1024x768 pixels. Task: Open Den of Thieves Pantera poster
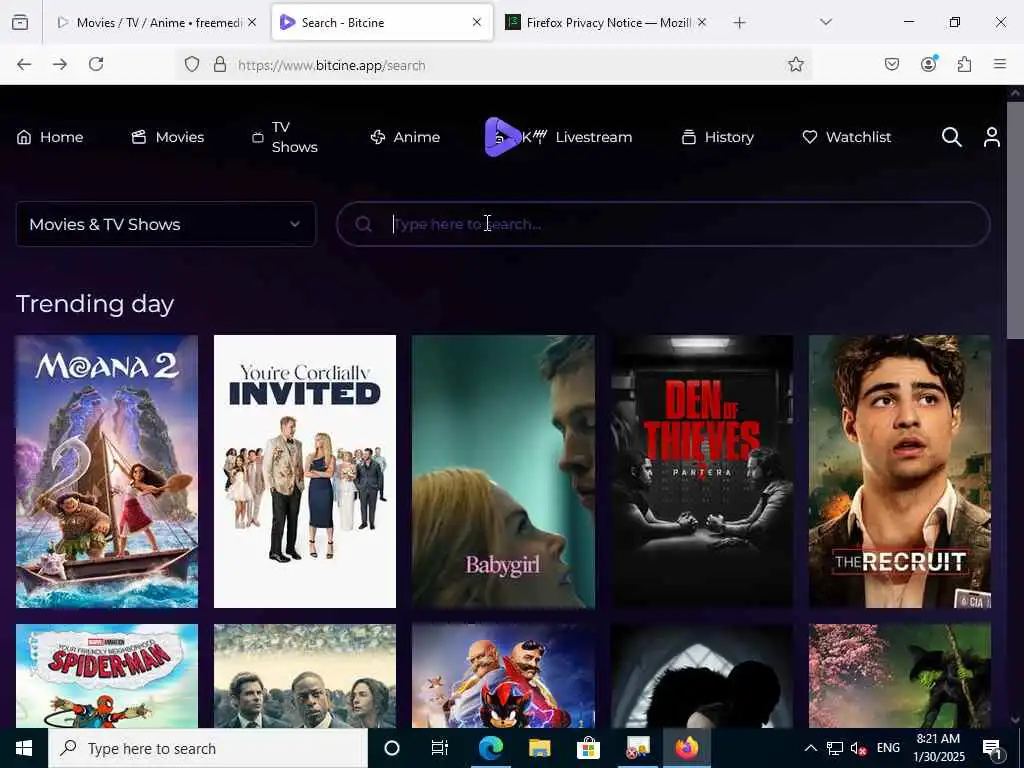(702, 472)
